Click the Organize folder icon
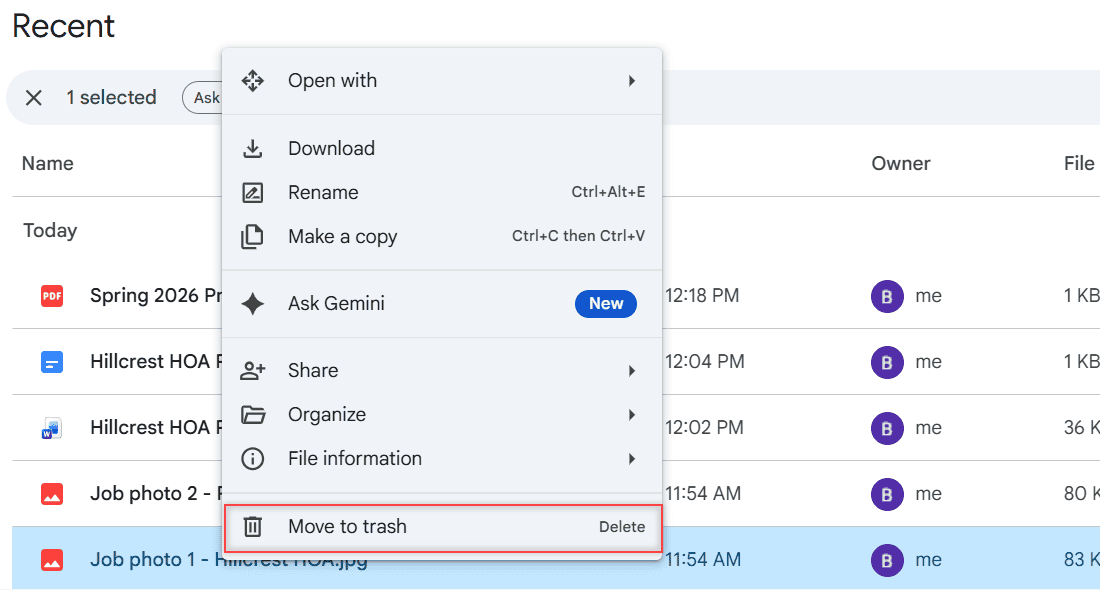Viewport: 1100px width, 605px height. (x=253, y=415)
